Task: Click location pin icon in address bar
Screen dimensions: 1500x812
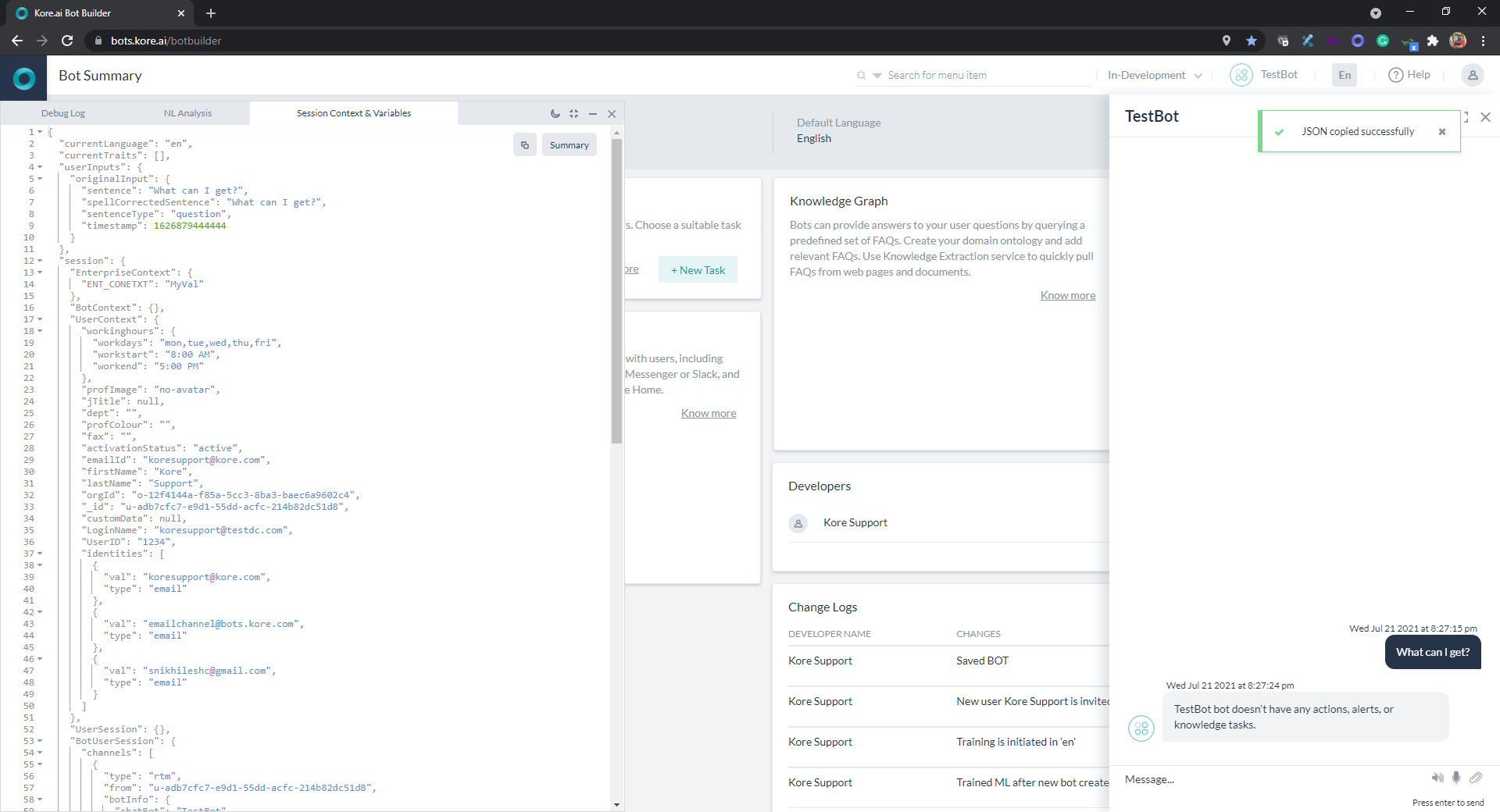Action: [x=1227, y=41]
